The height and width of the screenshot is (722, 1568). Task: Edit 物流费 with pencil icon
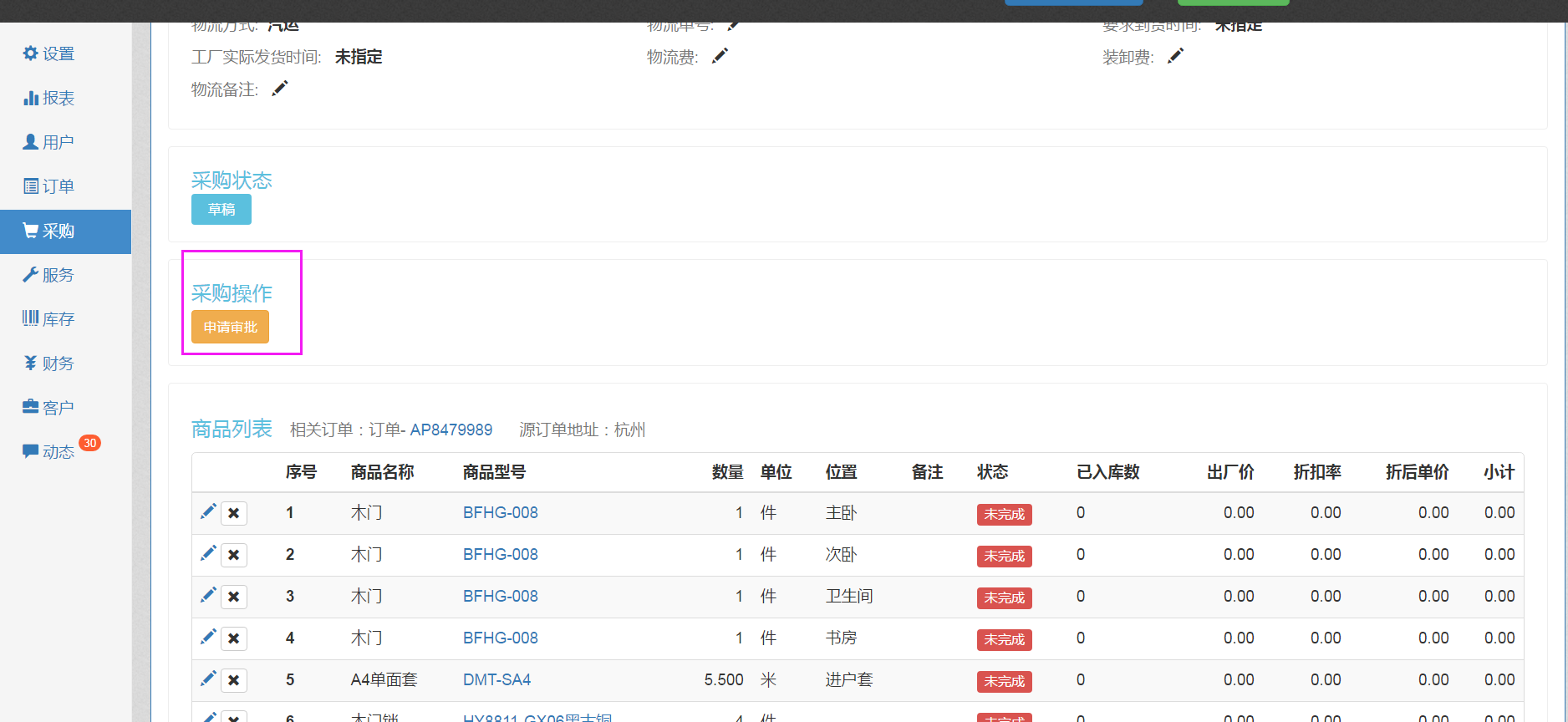(x=720, y=56)
